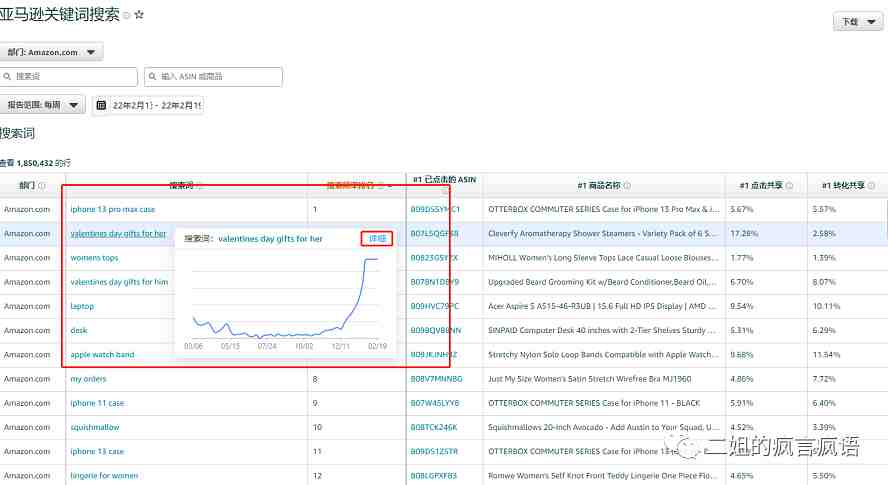Click conversion share value 10.11%
Viewport: 888px width, 485px height.
point(826,306)
